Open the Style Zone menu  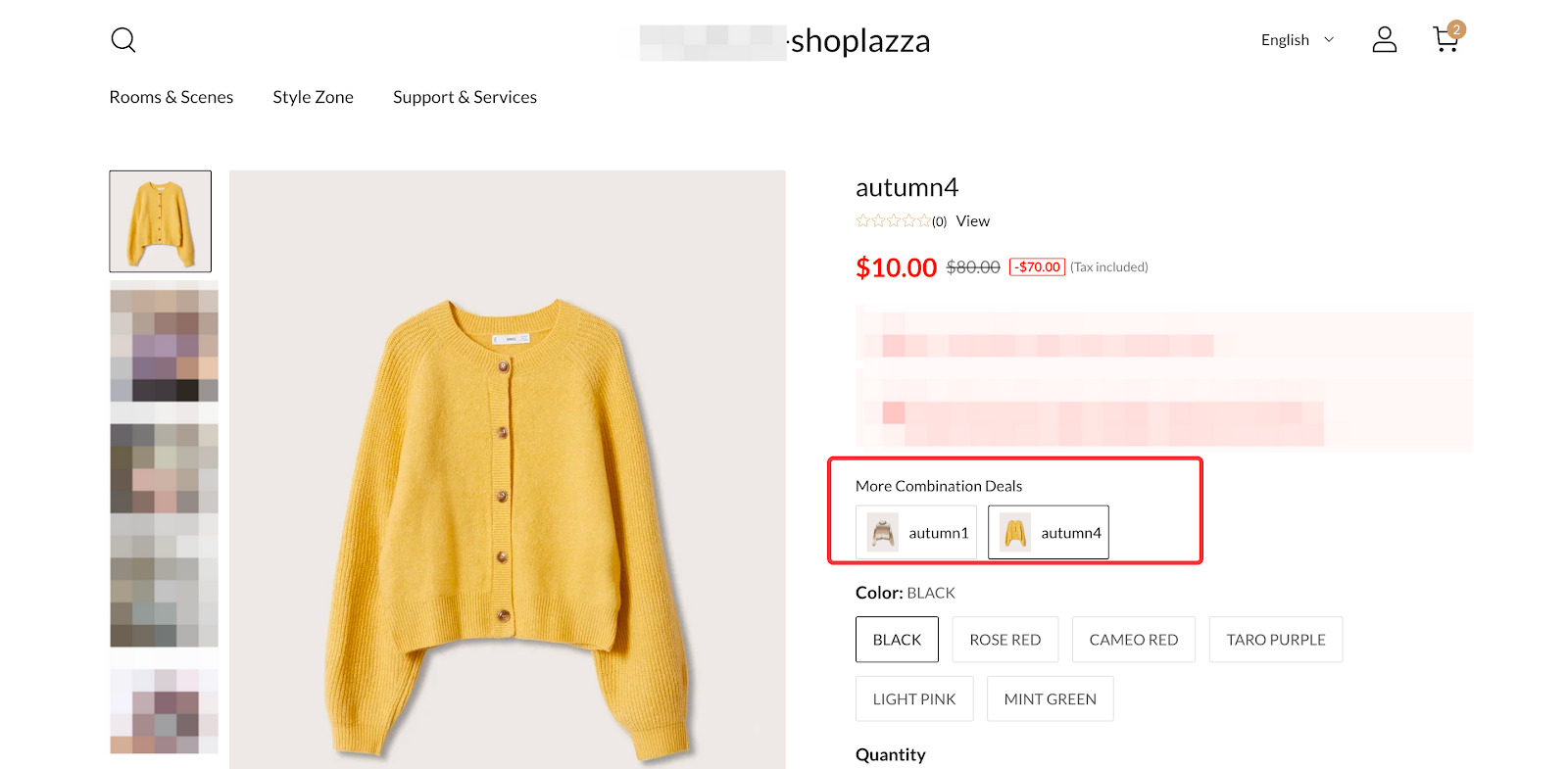313,97
